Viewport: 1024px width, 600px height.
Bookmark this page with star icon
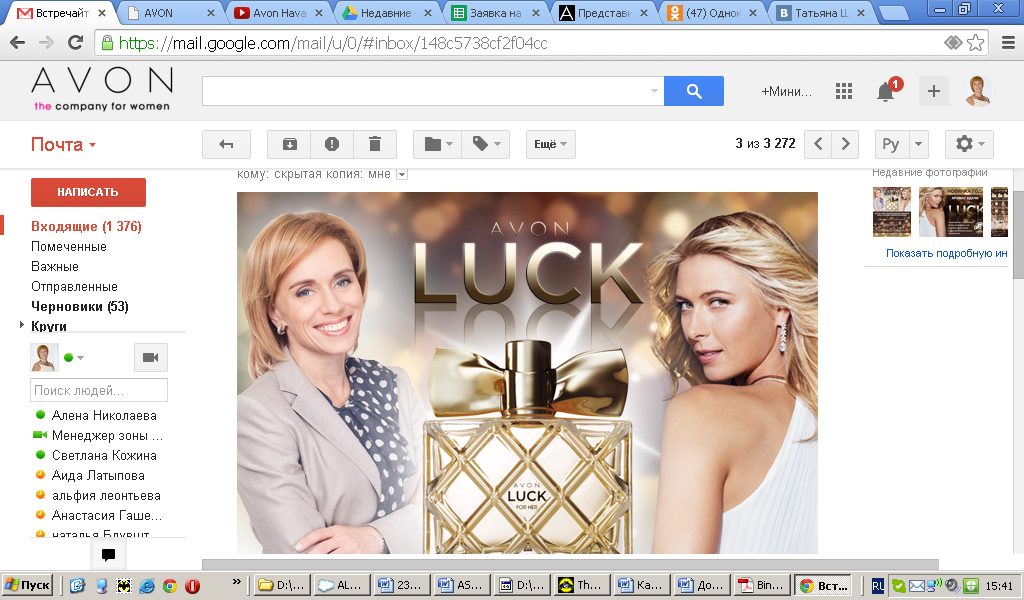tap(976, 43)
